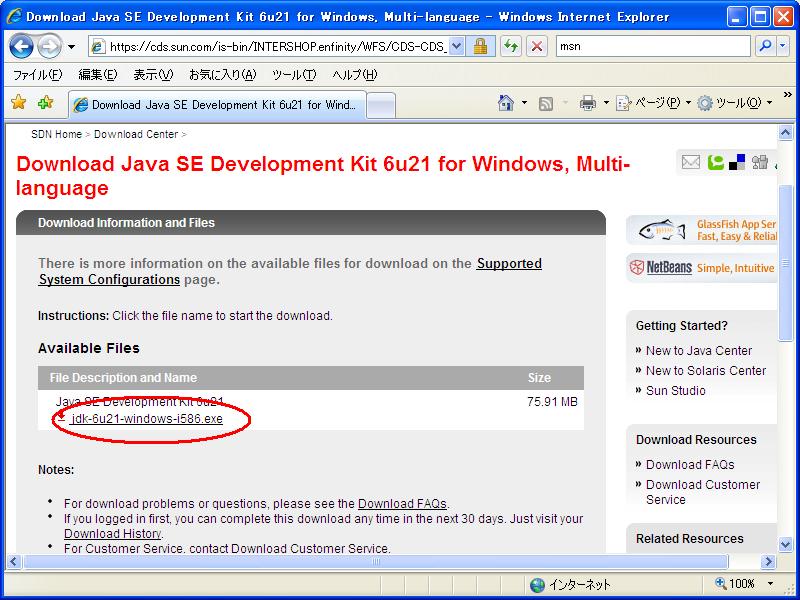Open the Download FAQs link in Notes
The height and width of the screenshot is (600, 800).
pyautogui.click(x=402, y=504)
